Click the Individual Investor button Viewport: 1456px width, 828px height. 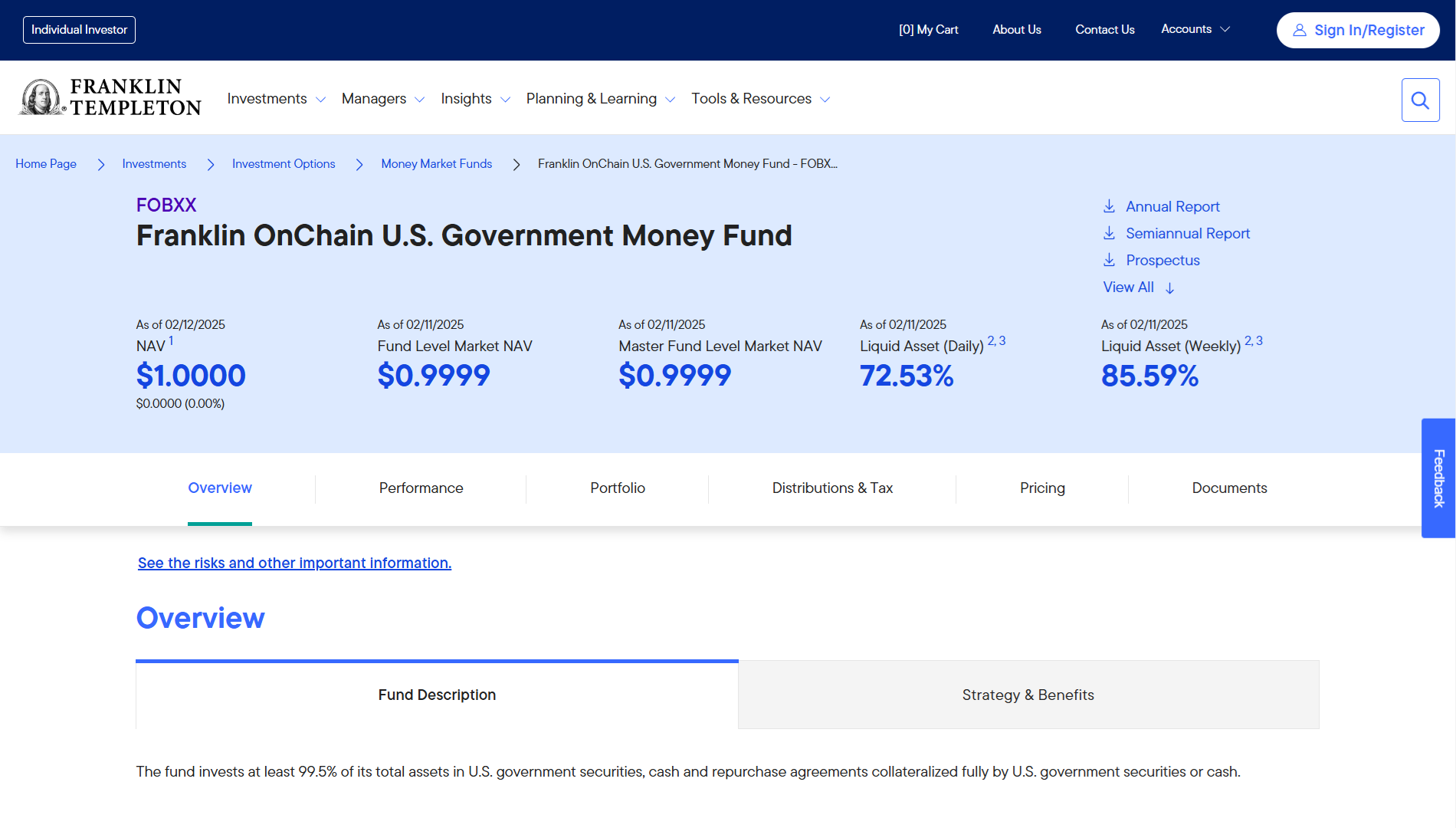79,30
